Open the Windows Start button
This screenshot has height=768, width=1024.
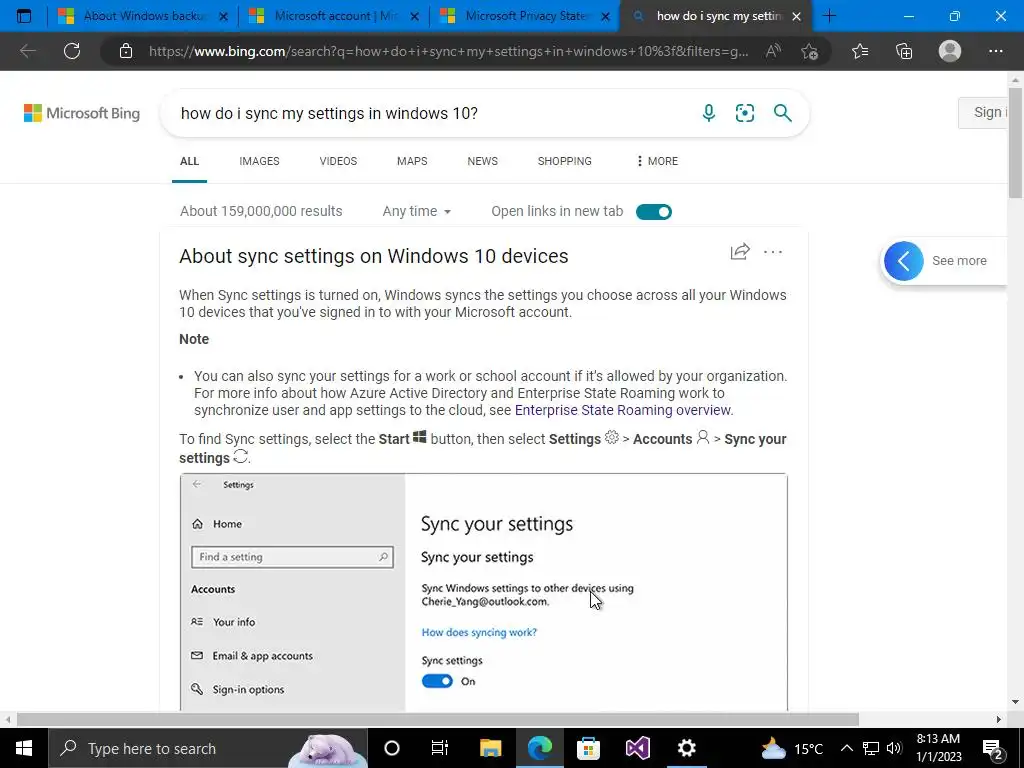click(24, 748)
